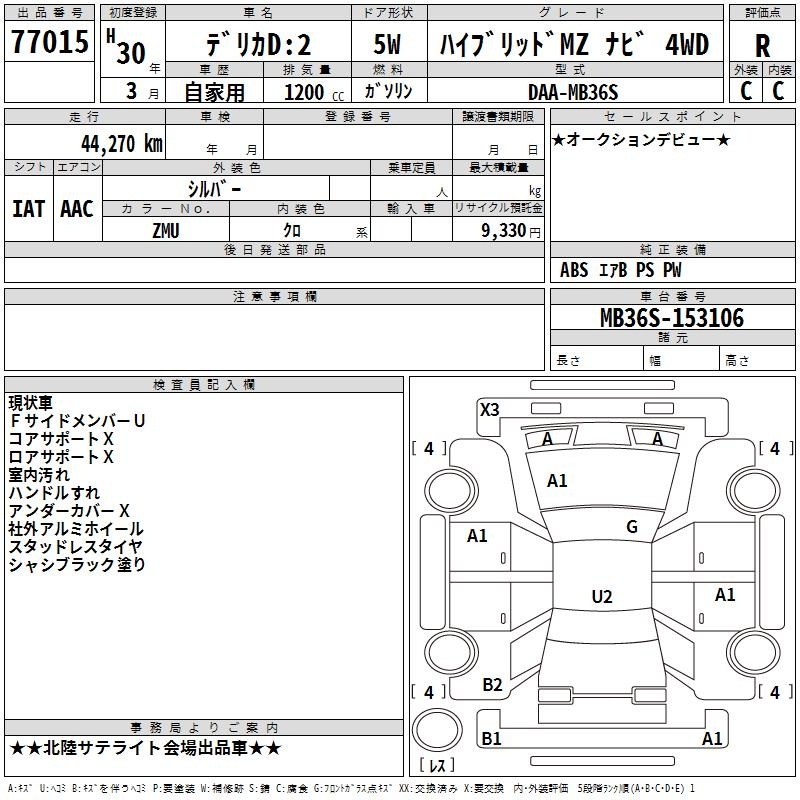Viewport: 800px width, 800px height.
Task: Click the B1 marker on the rear bumper
Action: (491, 739)
